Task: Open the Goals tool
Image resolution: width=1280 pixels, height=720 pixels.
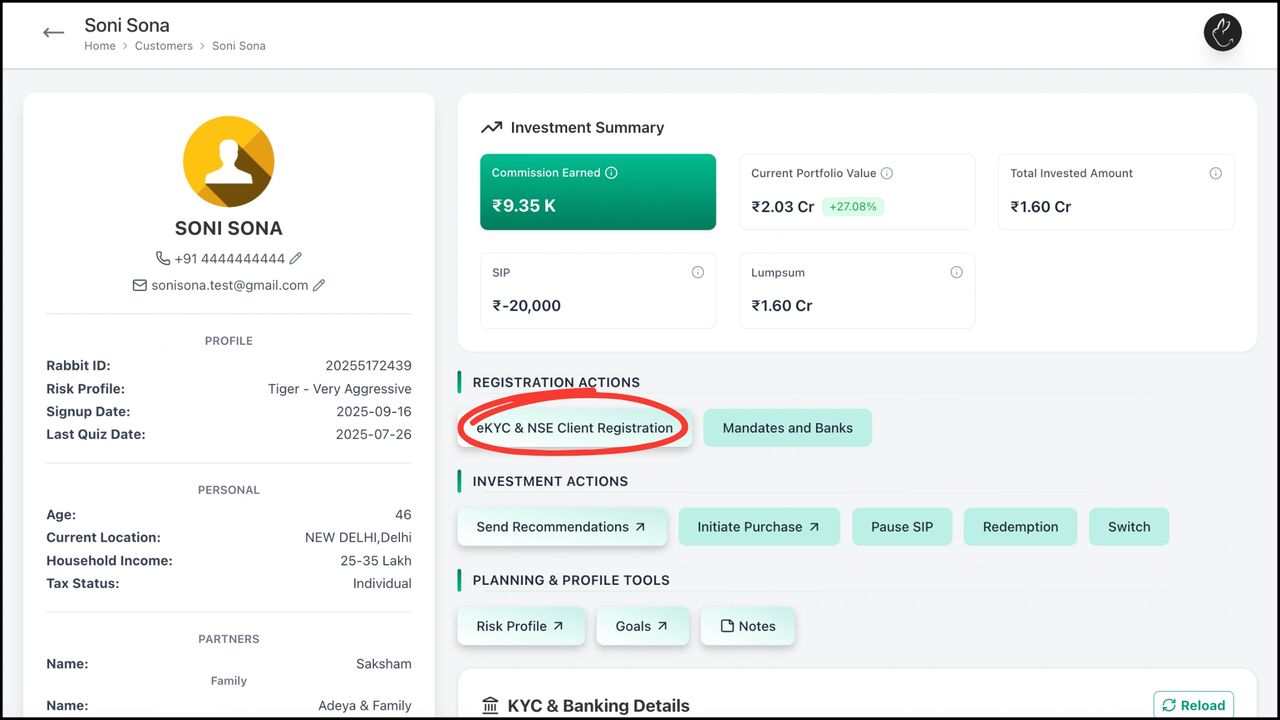Action: (642, 626)
